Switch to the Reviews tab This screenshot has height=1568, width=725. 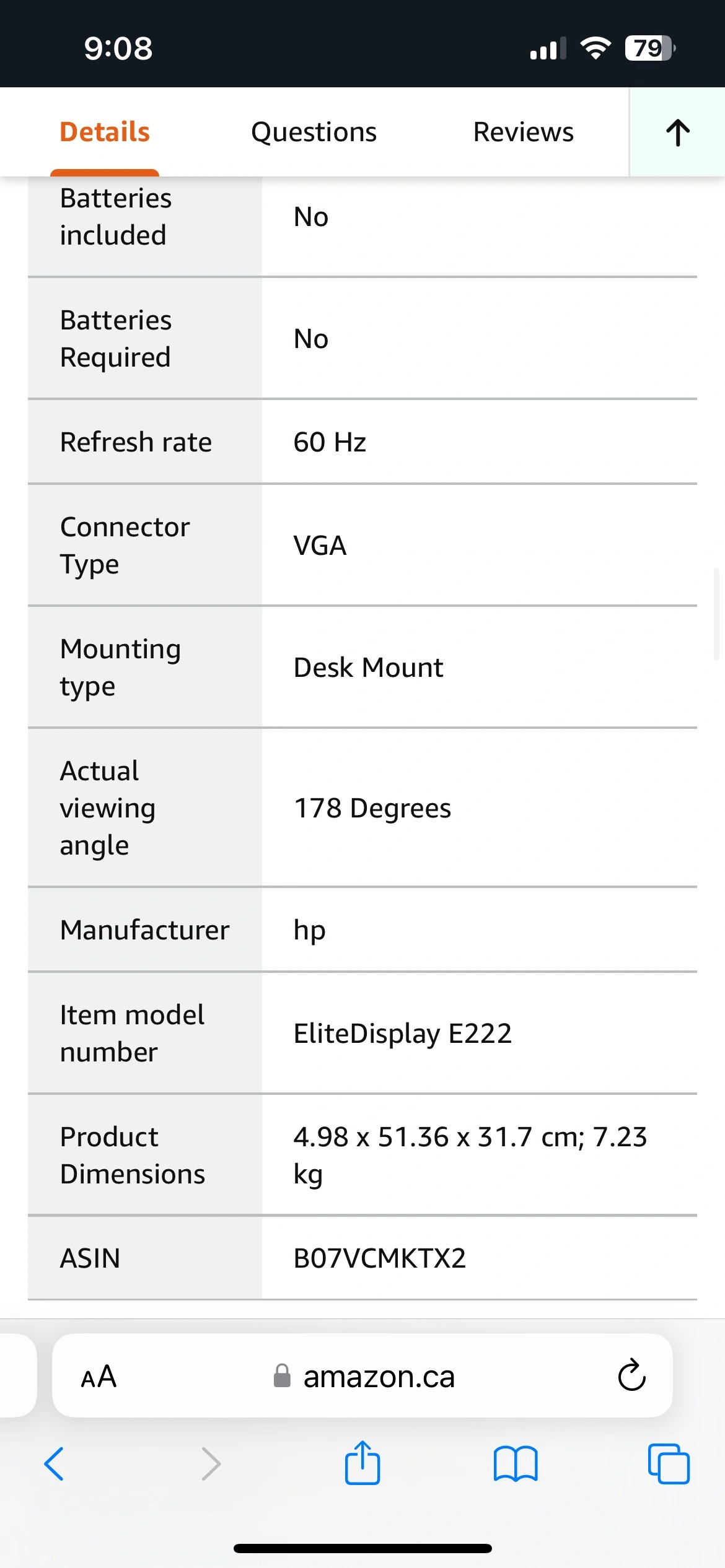[523, 132]
